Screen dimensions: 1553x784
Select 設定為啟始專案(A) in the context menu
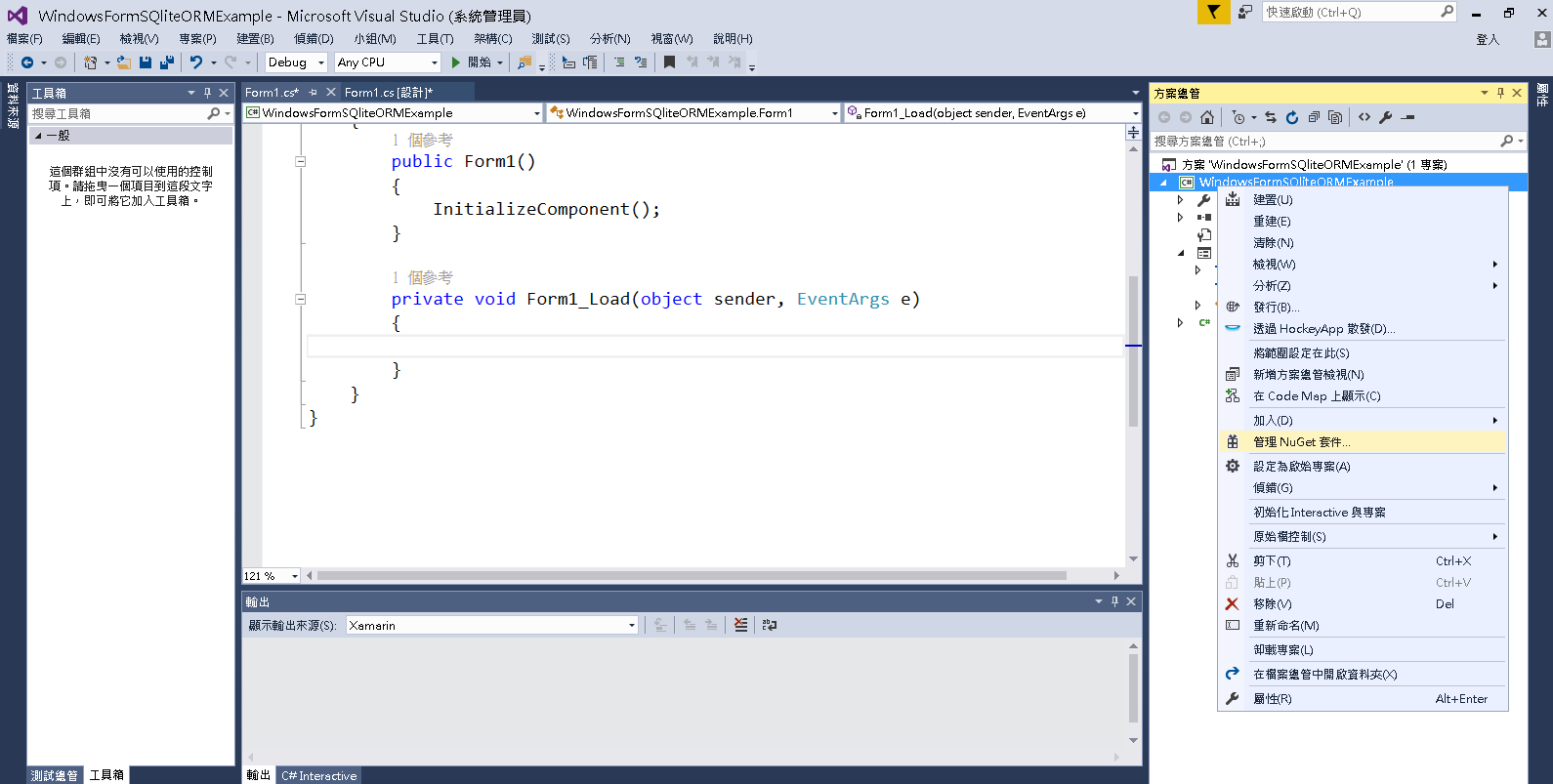point(1363,467)
